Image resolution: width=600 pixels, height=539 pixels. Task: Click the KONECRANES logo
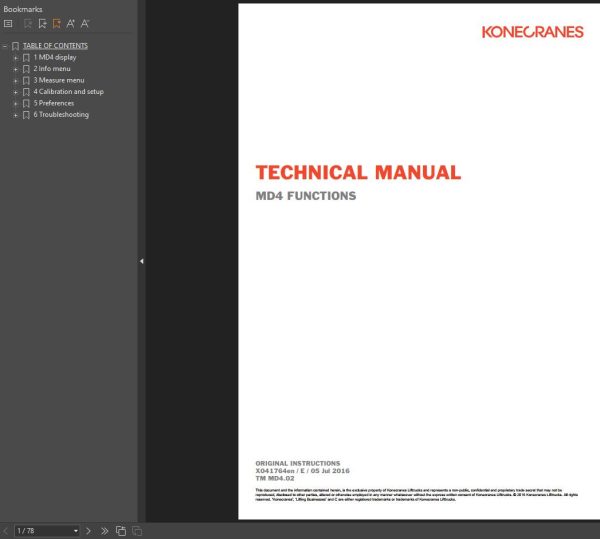(533, 32)
